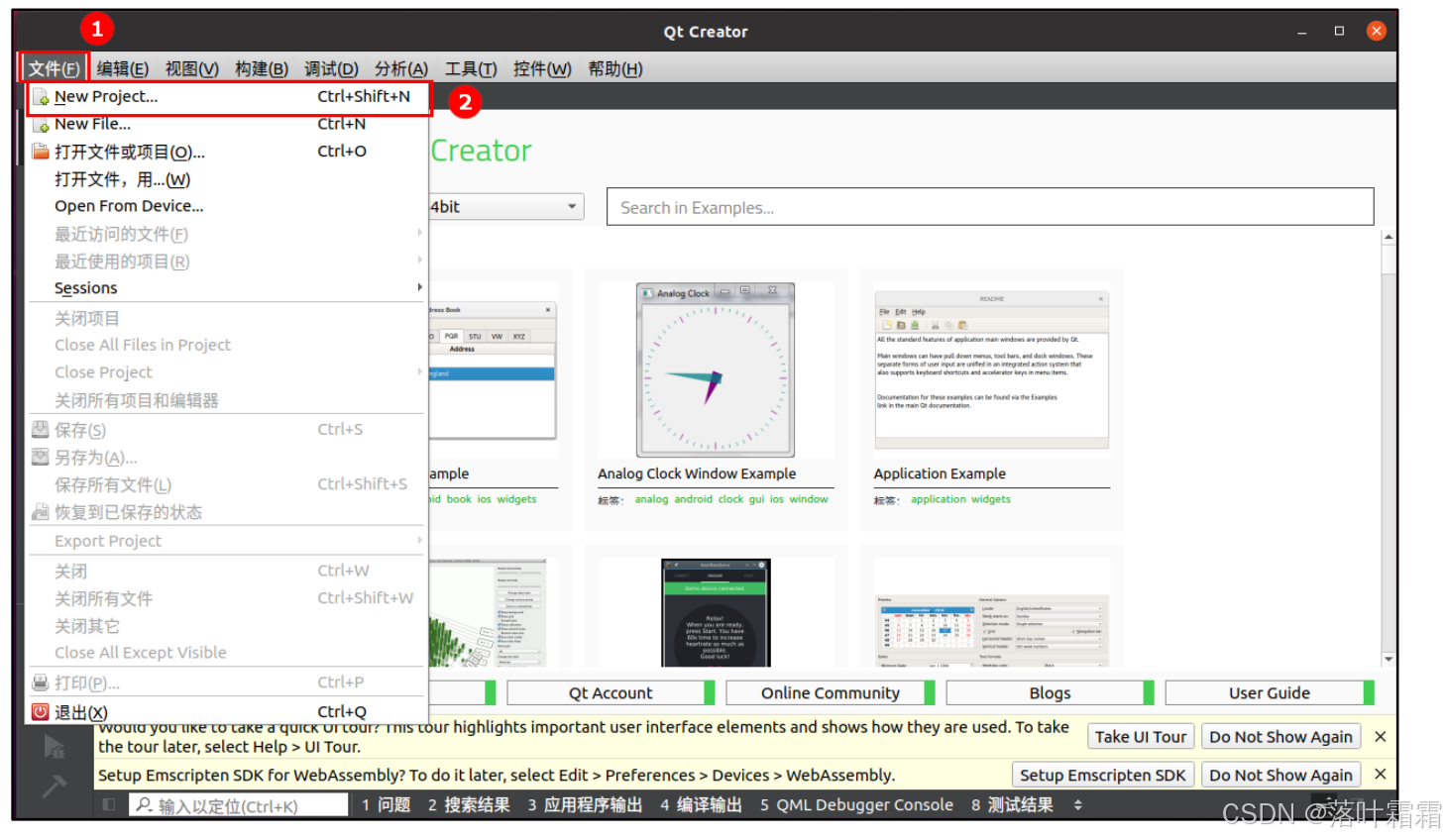Click the Save As disk icon beside 另存为(A)
The height and width of the screenshot is (840, 1446).
[x=41, y=458]
